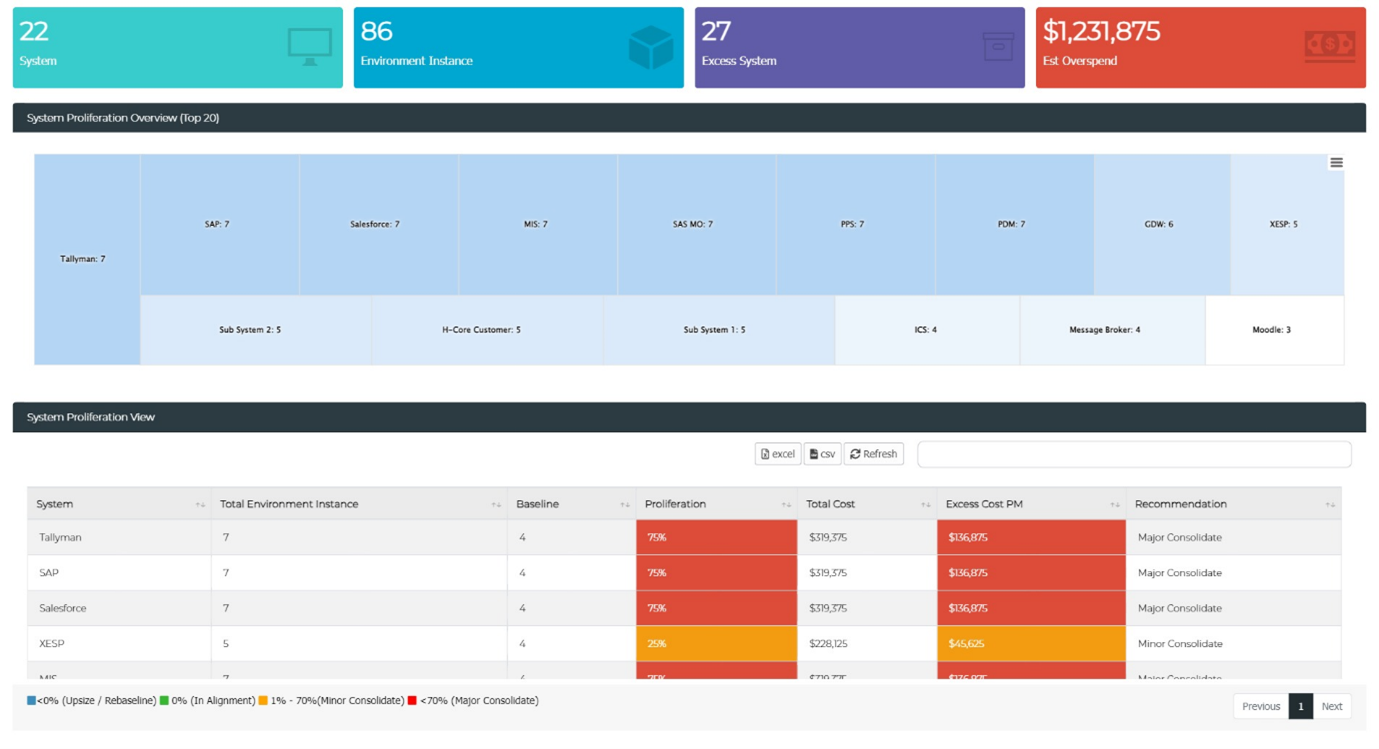The width and height of the screenshot is (1379, 749).
Task: Select the Tallyman cell in System column
Action: click(119, 537)
